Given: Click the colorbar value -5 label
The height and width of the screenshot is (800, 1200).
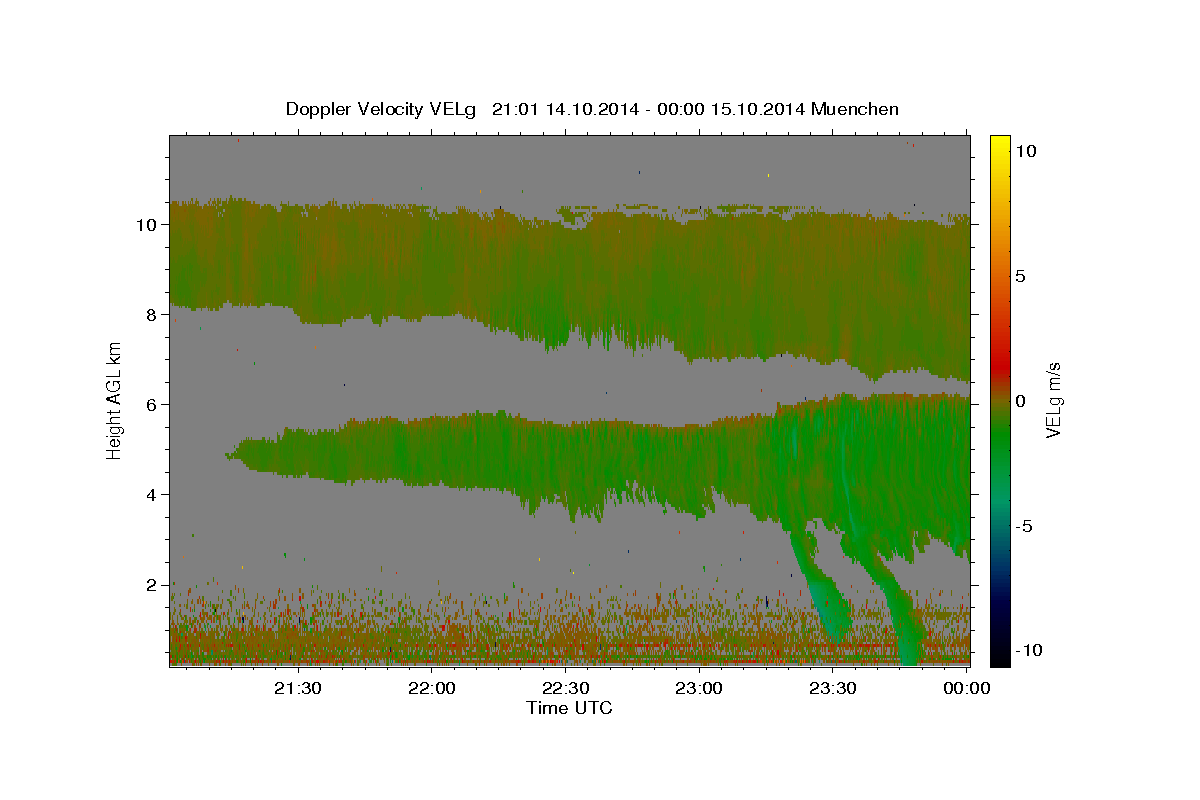Looking at the screenshot, I should (x=1024, y=526).
